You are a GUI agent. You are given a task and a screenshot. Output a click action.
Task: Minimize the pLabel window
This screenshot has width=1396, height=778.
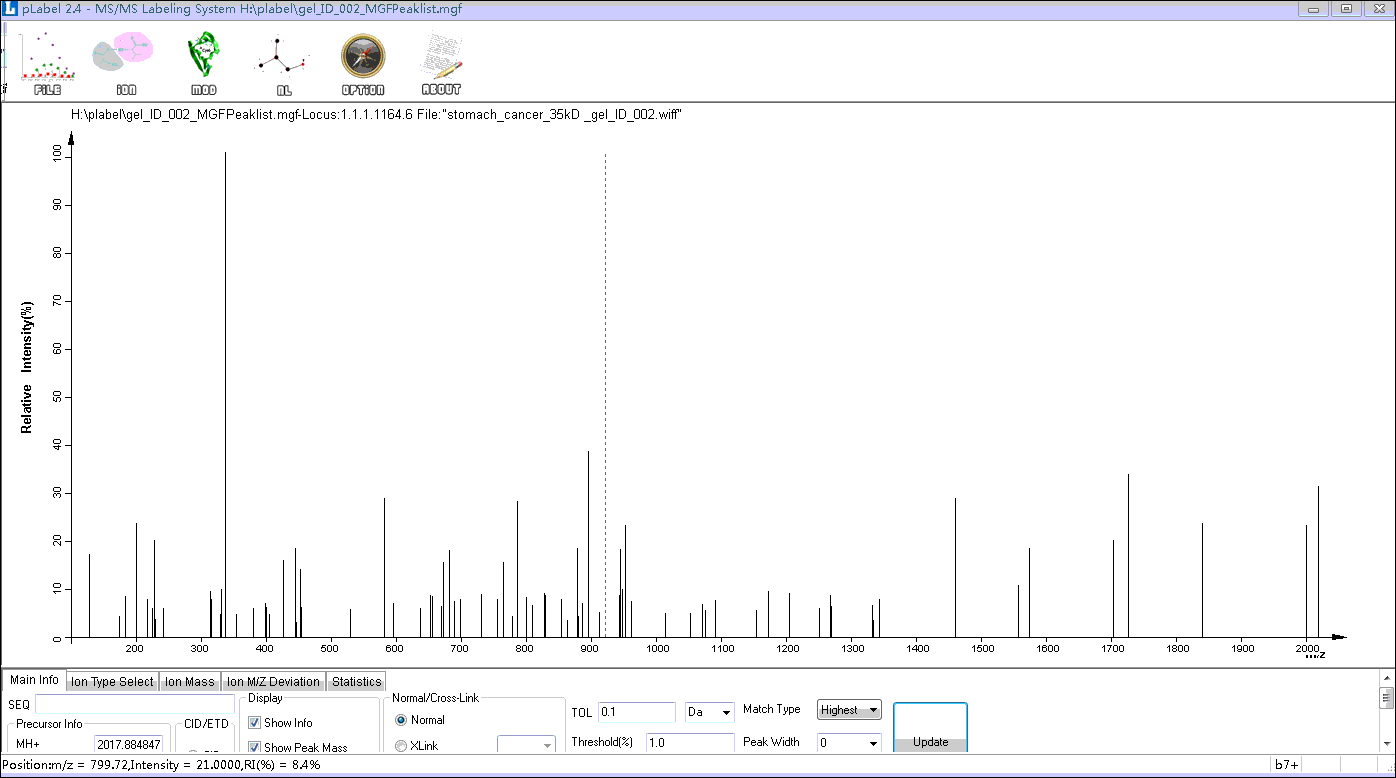(1314, 9)
